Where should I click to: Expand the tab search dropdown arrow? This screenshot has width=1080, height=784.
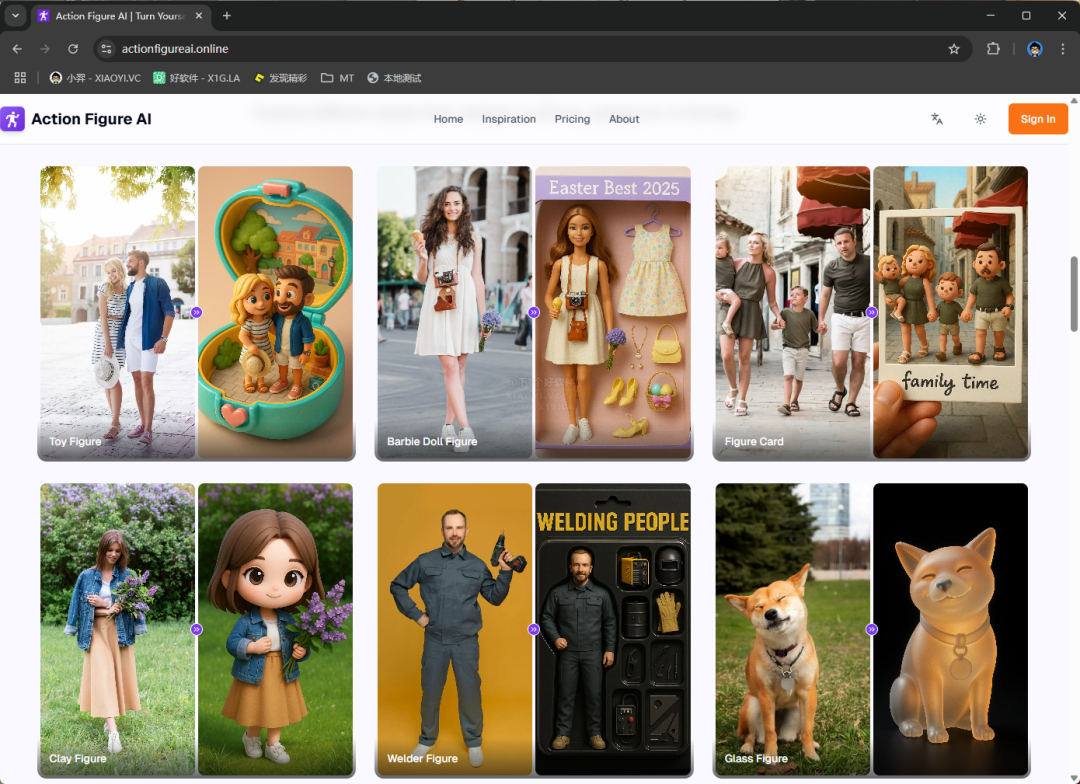tap(15, 16)
